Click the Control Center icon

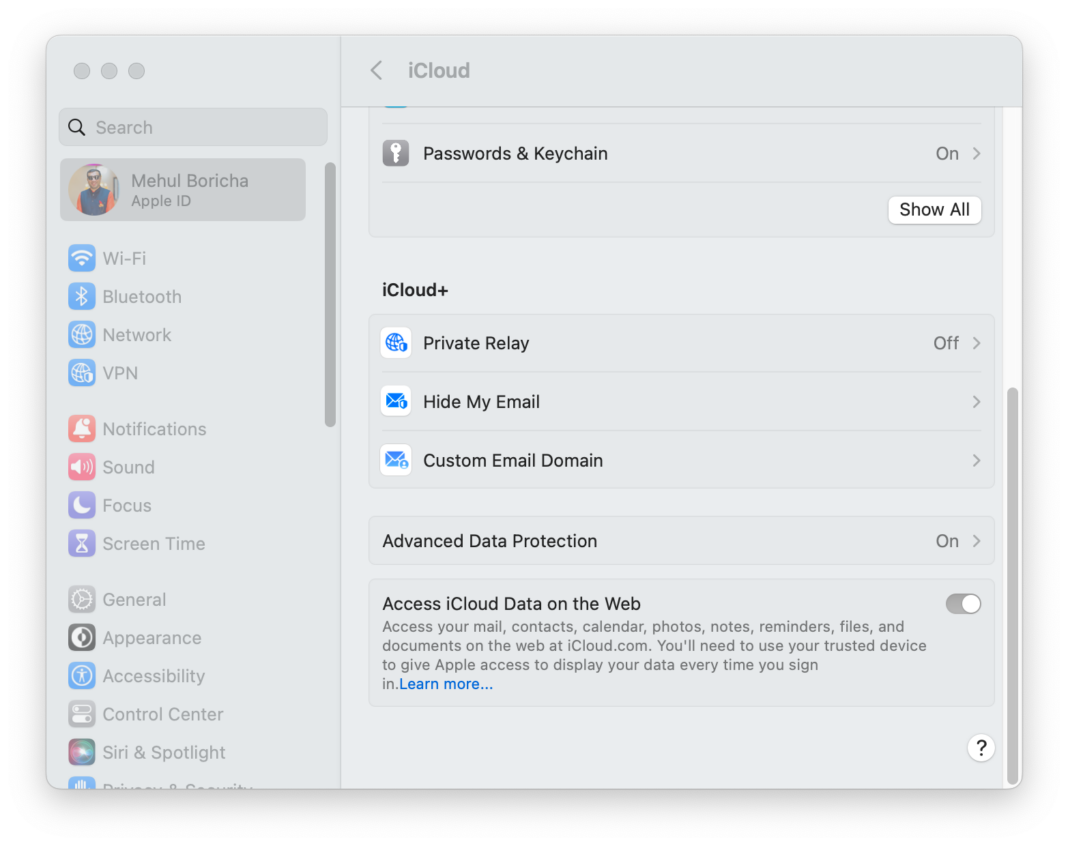coord(82,713)
